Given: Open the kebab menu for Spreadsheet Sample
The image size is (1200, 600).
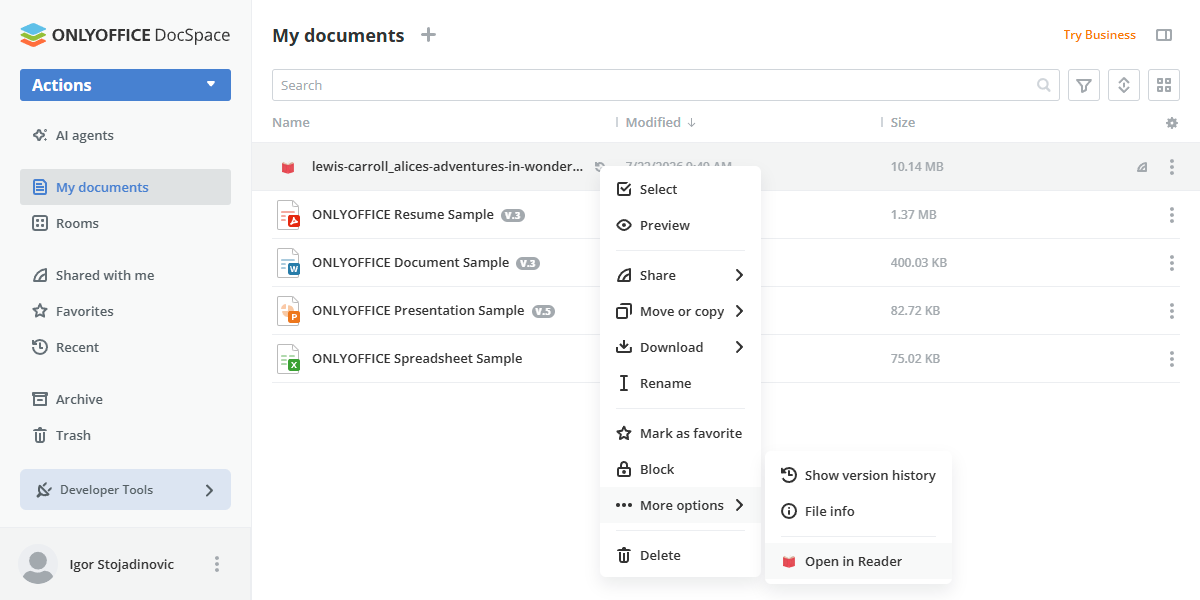Looking at the screenshot, I should [x=1172, y=359].
